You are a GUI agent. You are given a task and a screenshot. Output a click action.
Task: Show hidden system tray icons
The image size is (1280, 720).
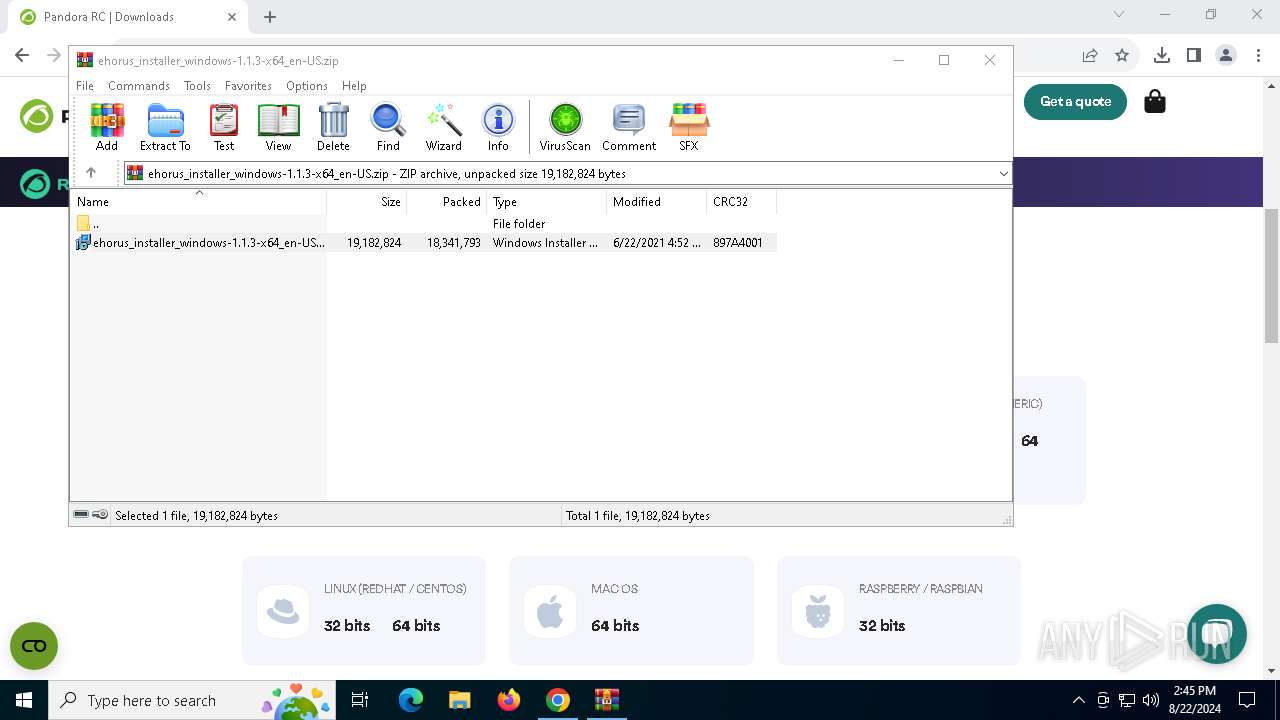[x=1078, y=700]
